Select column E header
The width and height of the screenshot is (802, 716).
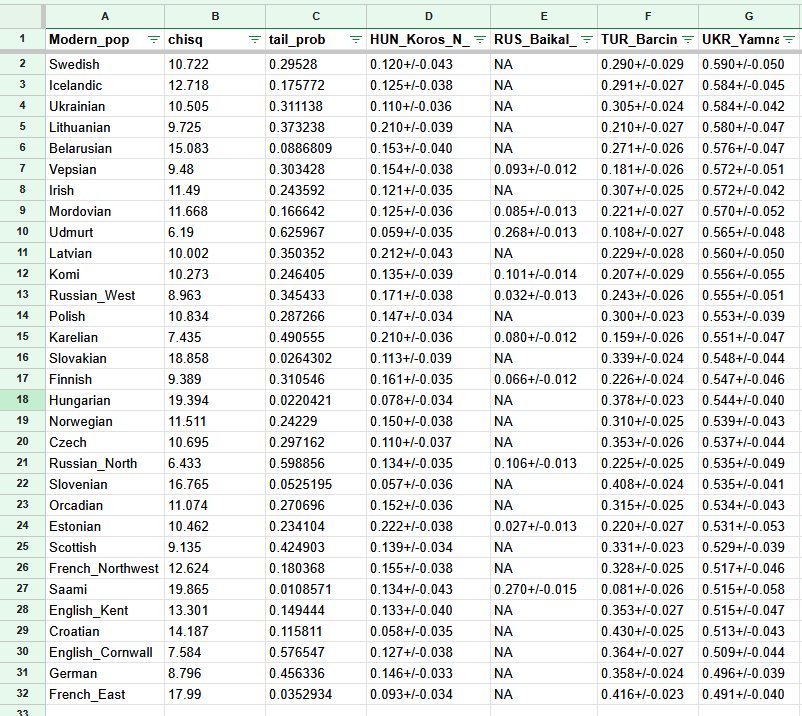[x=544, y=16]
